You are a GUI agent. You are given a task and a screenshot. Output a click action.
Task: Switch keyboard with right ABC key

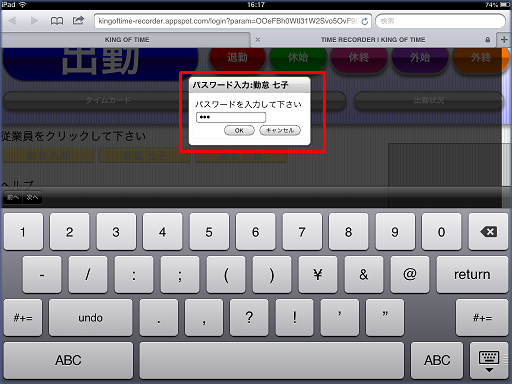coord(437,360)
